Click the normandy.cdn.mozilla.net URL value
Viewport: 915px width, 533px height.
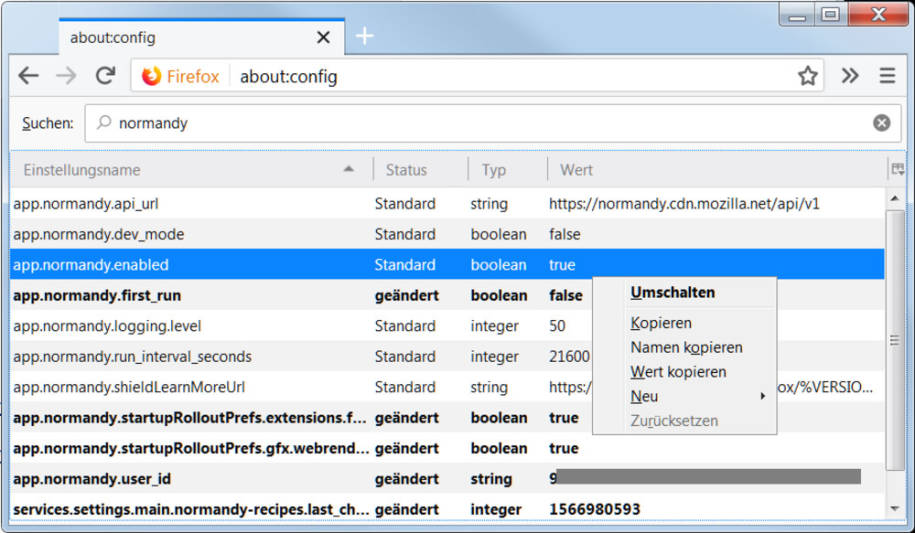[x=684, y=204]
